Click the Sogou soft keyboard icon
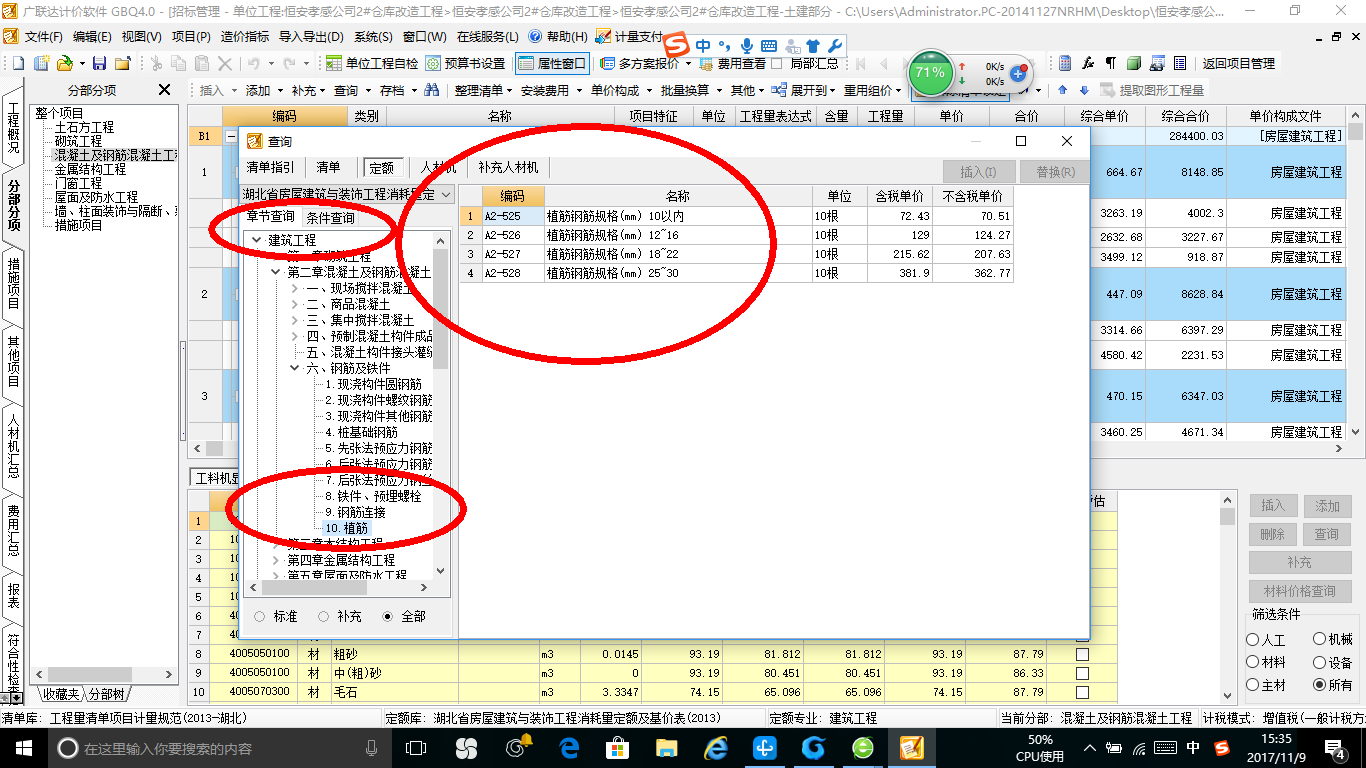Screen dimensions: 1366x768 click(x=768, y=46)
